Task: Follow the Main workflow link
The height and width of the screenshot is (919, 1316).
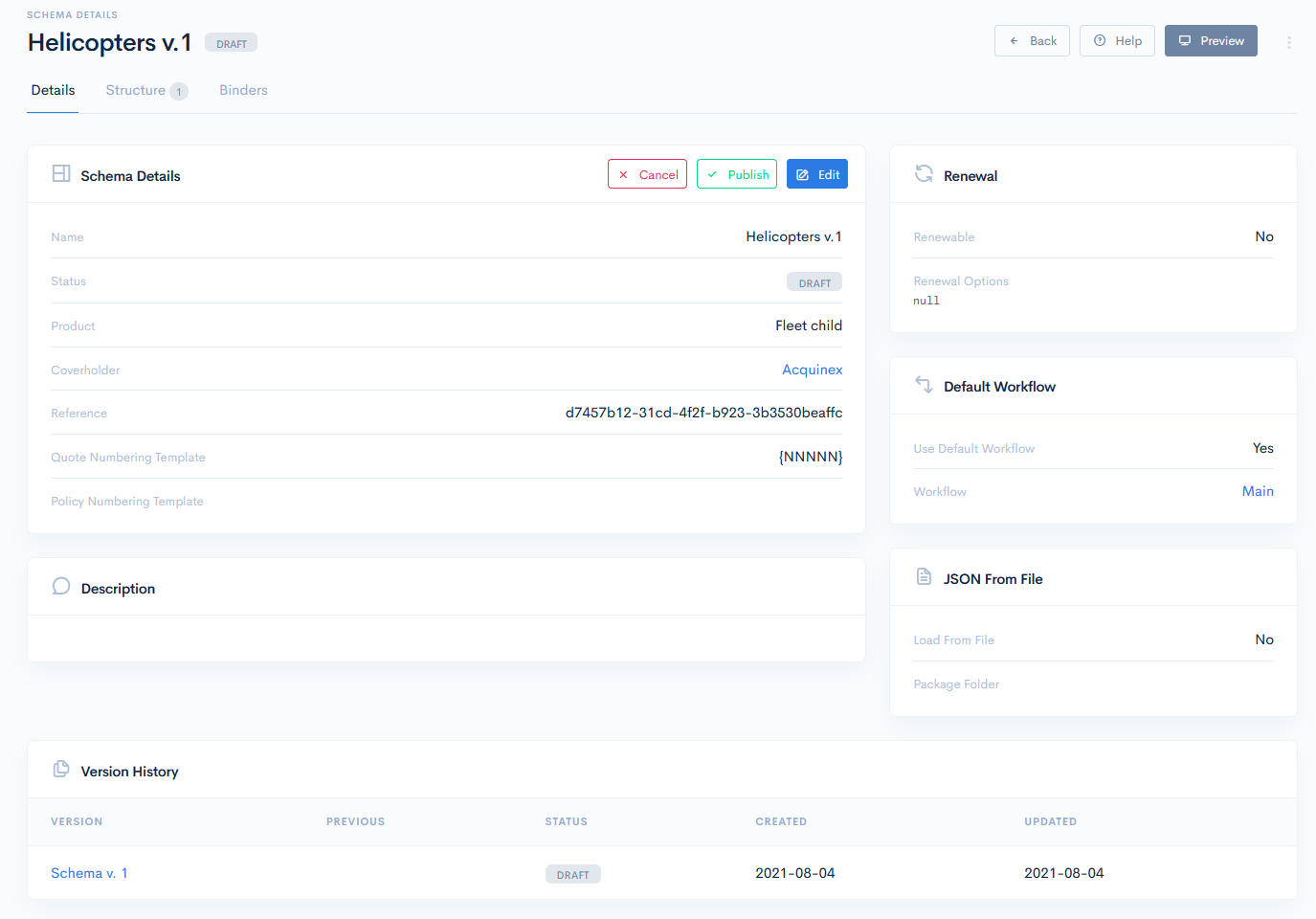Action: [1258, 491]
